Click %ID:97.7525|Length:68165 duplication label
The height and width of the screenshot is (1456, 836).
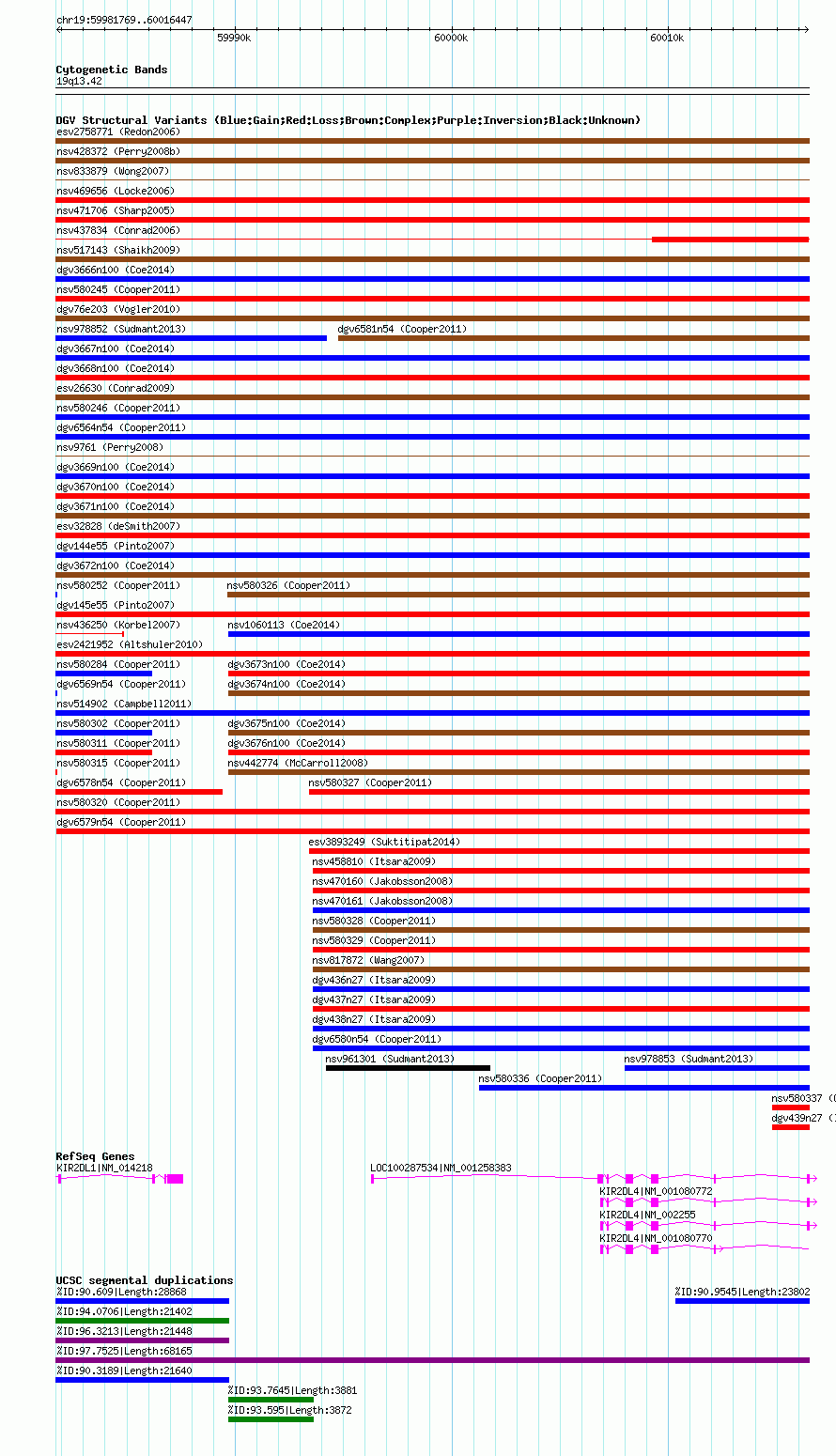click(124, 1351)
